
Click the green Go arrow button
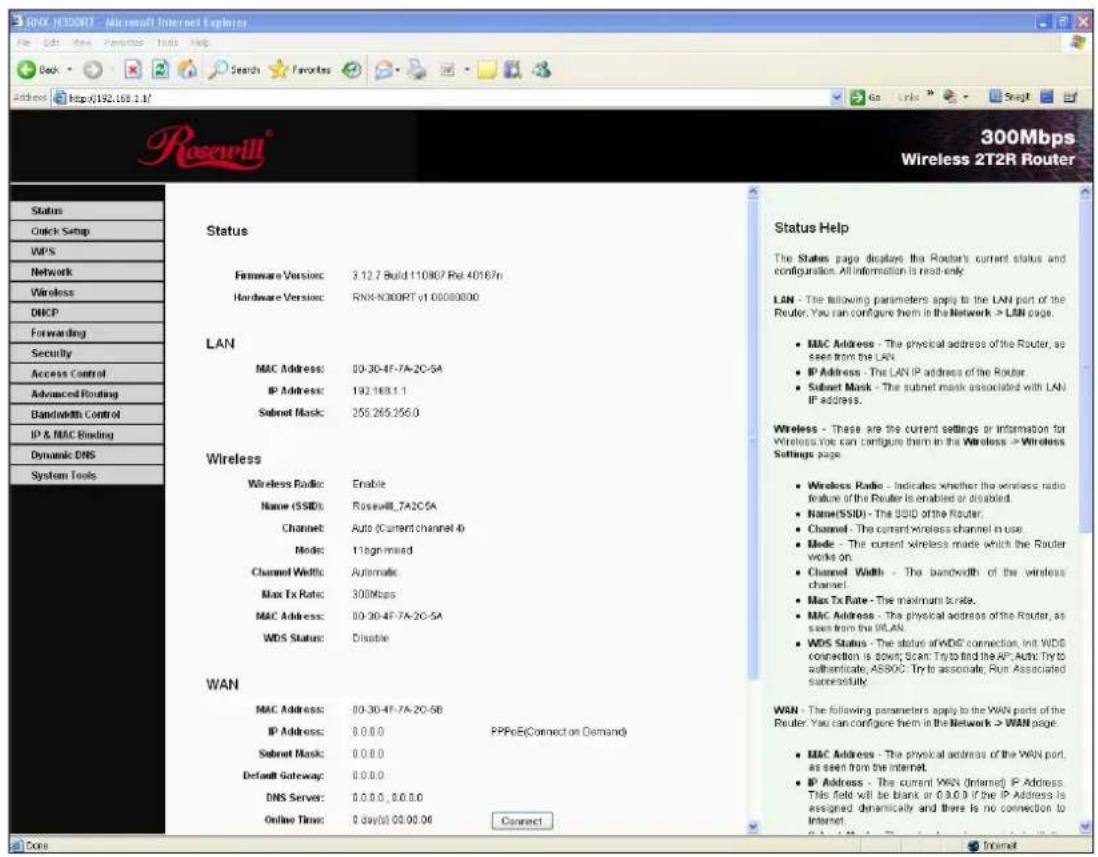coord(858,97)
